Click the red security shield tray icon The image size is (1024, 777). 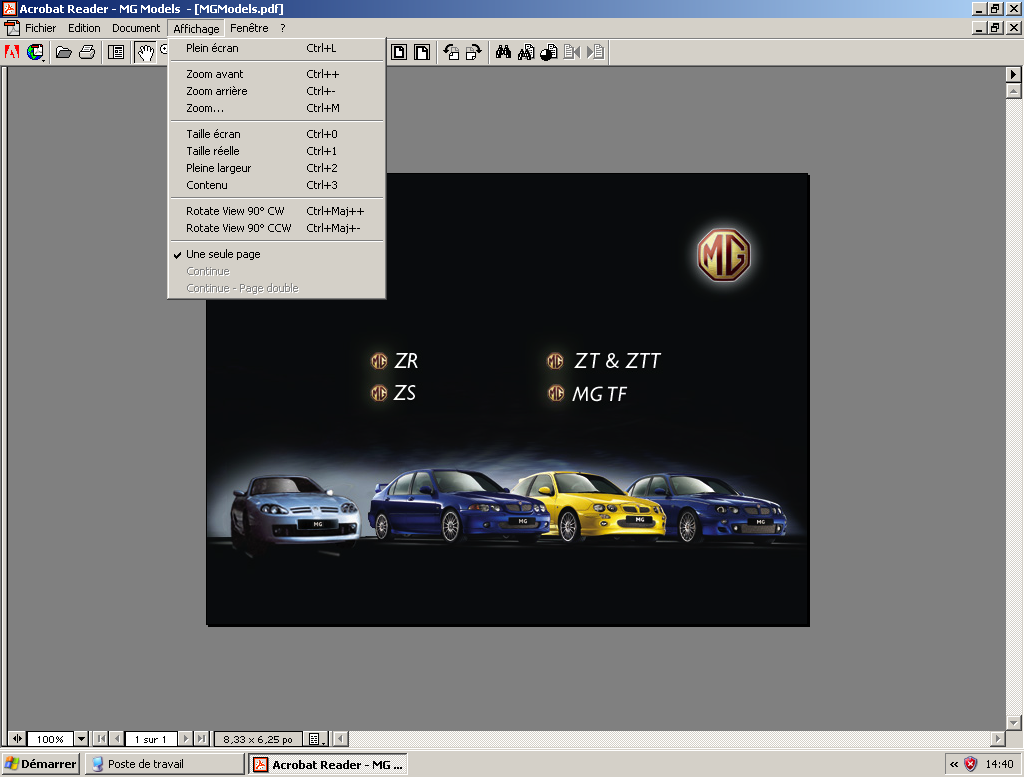click(970, 764)
